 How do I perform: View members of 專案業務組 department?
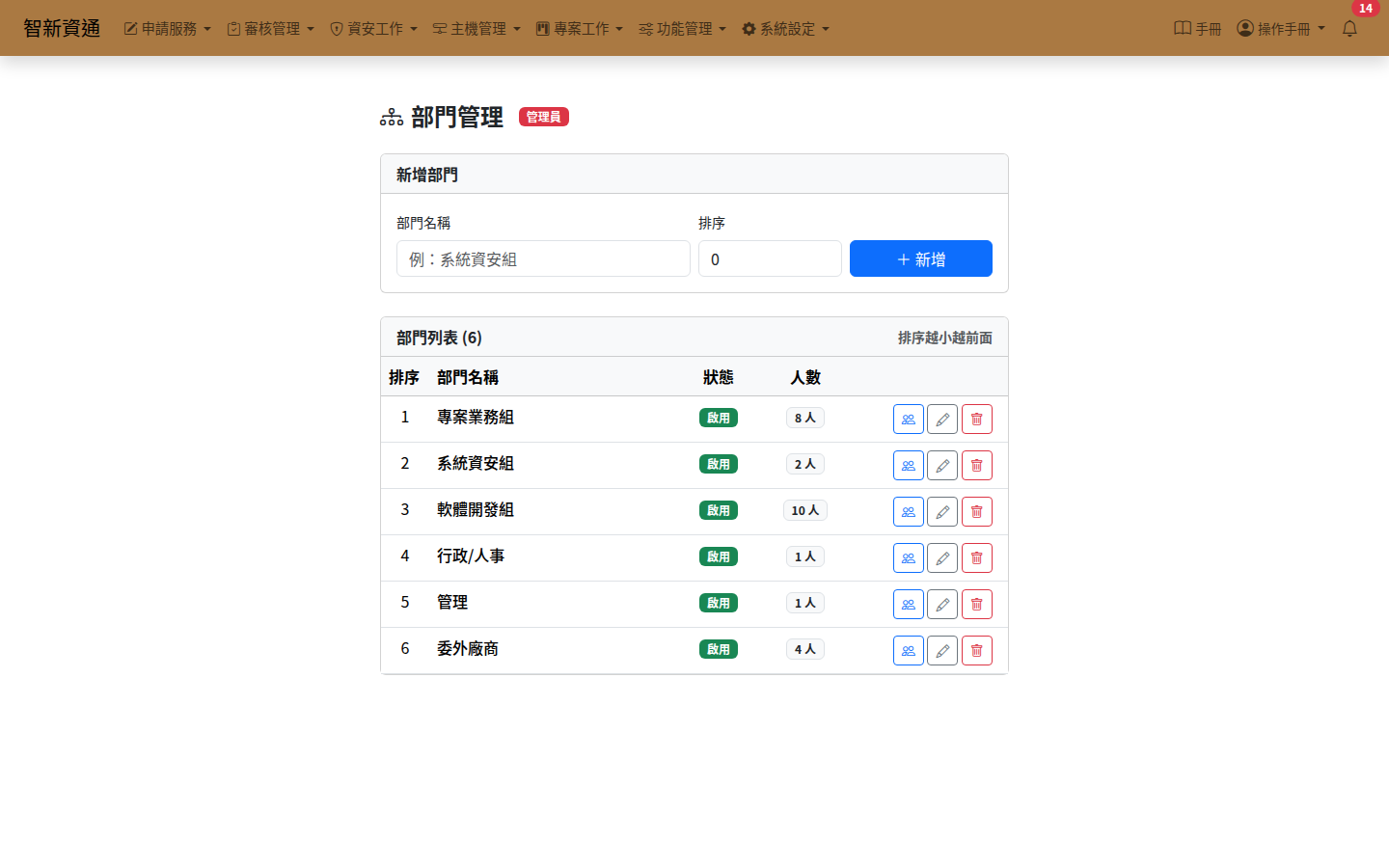909,420
